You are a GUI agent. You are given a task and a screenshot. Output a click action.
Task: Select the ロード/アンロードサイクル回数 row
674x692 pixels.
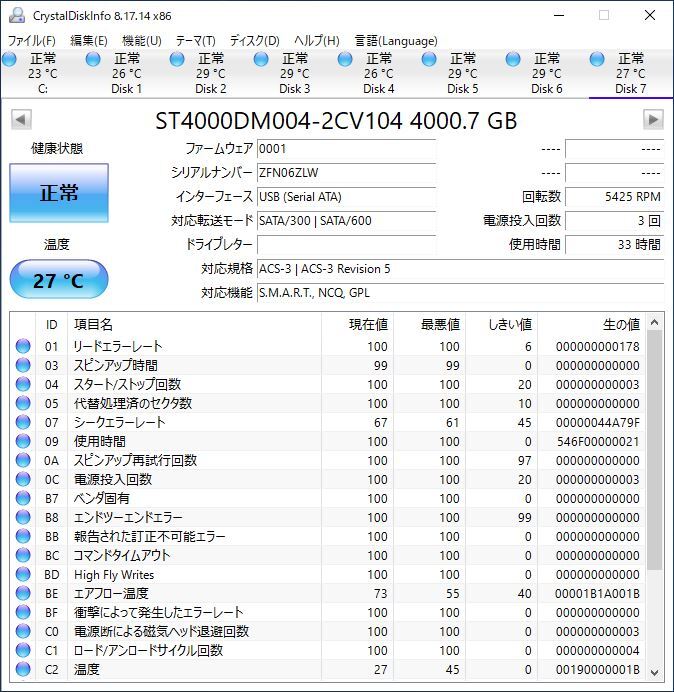coord(328,650)
